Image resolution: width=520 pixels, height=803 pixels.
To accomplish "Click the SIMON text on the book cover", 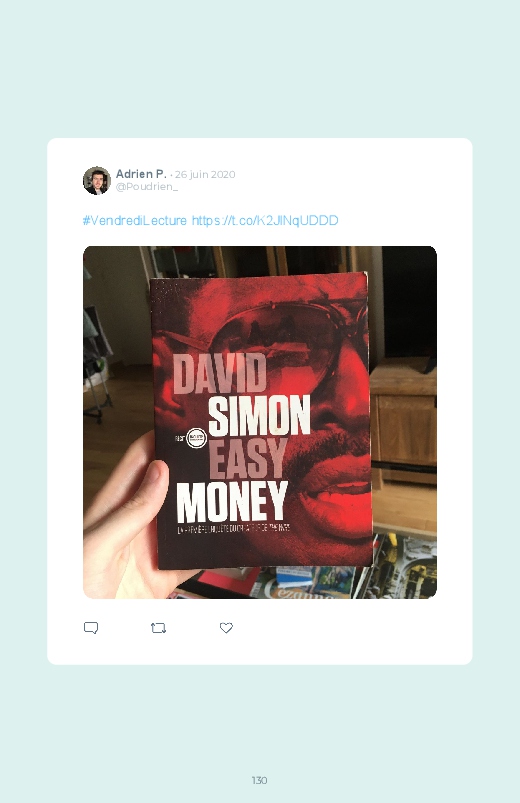I will click(259, 415).
